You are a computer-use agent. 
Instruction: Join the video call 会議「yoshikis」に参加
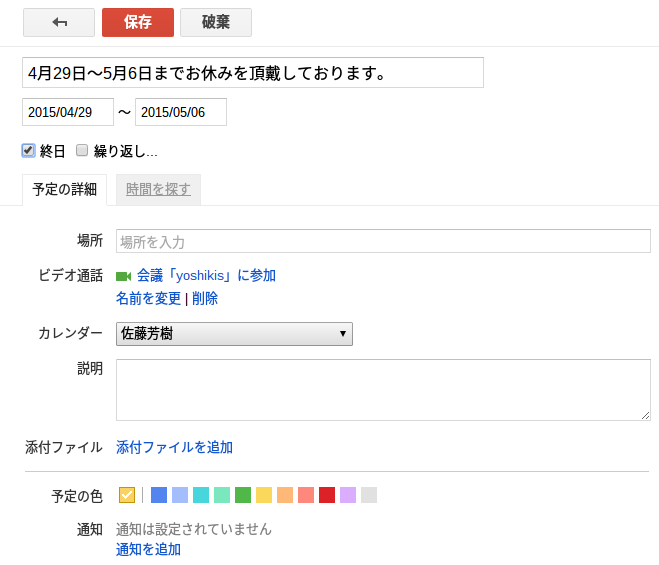(x=206, y=275)
